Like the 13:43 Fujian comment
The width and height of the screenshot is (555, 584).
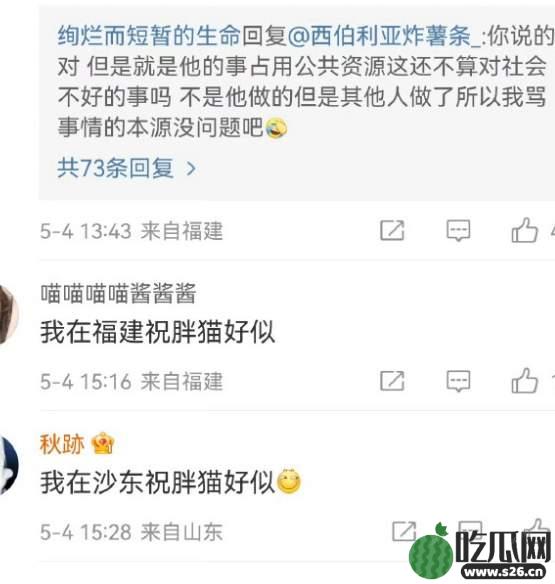[x=524, y=230]
